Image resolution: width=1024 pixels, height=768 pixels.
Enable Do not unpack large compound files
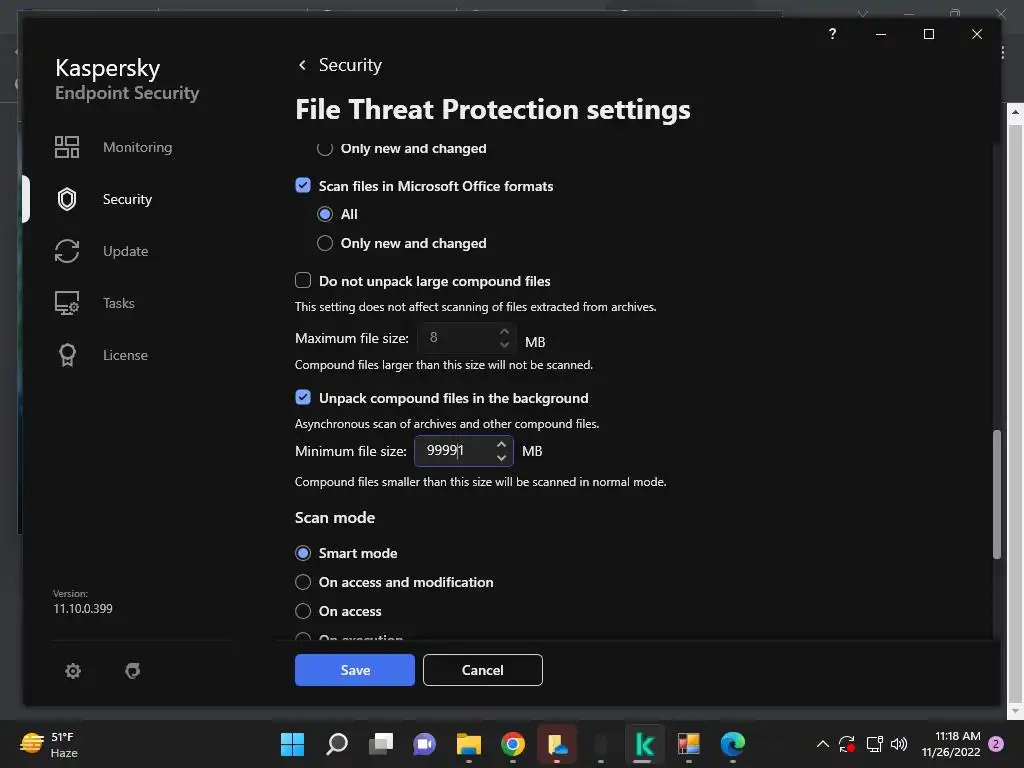pos(303,281)
